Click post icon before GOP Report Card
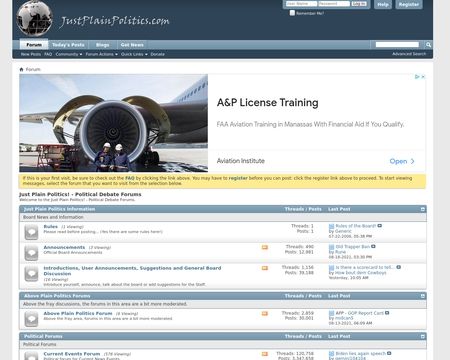The image size is (450, 360). (x=331, y=313)
